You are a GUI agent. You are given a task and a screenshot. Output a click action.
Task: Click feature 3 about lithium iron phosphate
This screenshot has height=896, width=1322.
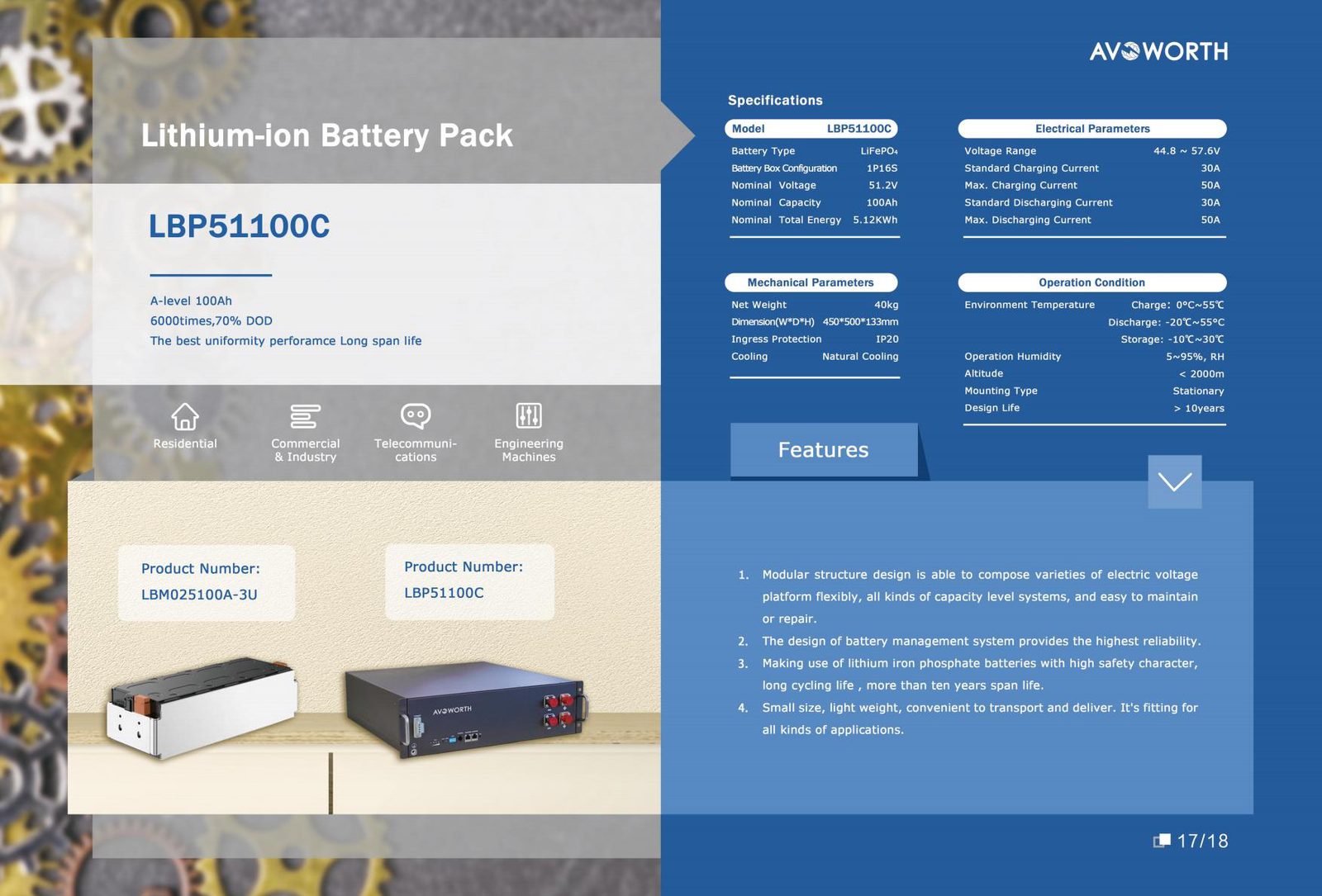[x=968, y=675]
